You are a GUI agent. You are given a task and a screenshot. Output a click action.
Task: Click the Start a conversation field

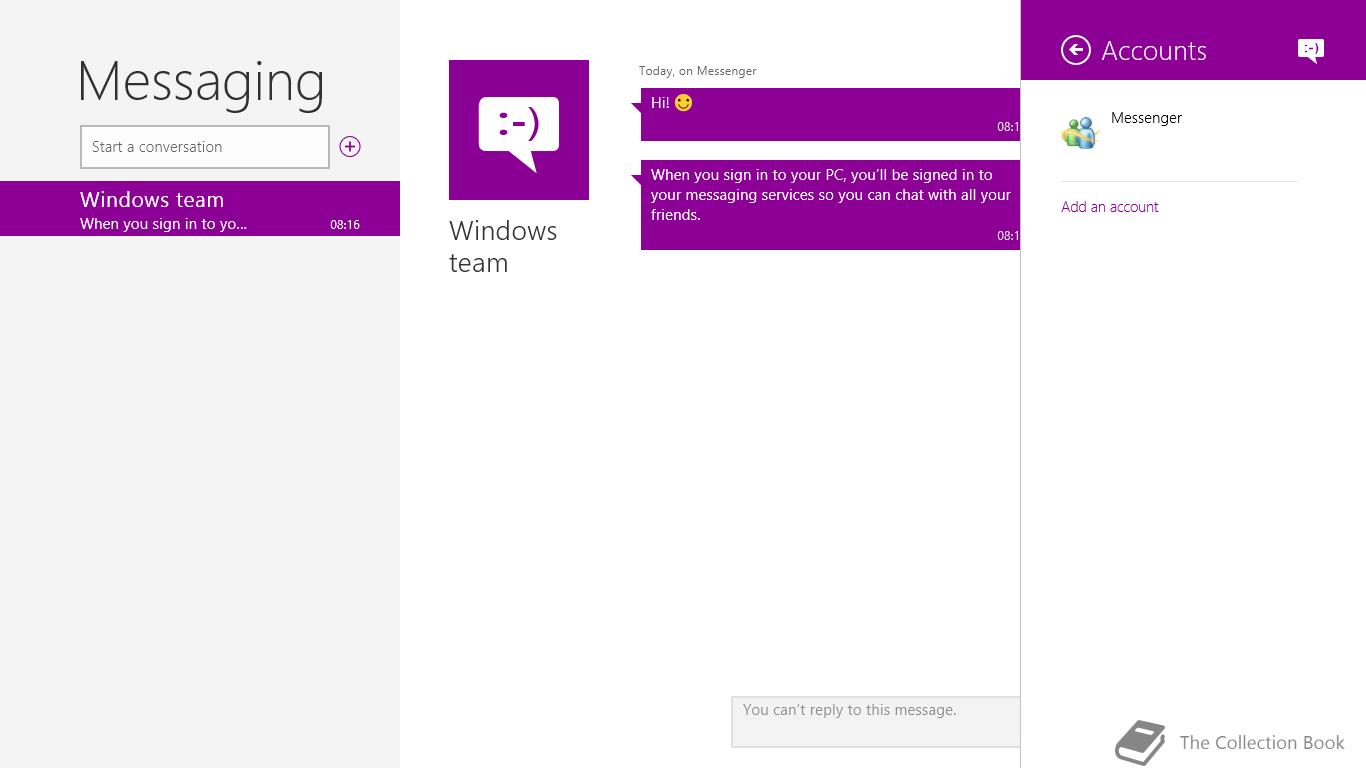pyautogui.click(x=205, y=147)
